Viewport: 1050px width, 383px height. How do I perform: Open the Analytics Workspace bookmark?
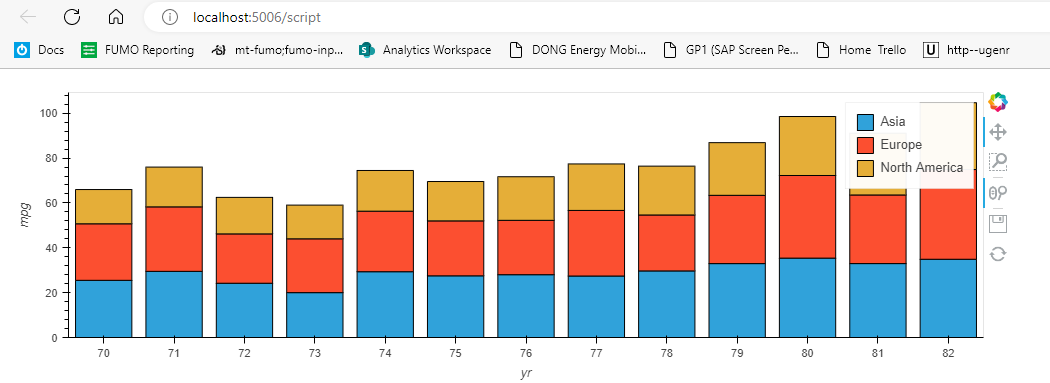pos(425,50)
